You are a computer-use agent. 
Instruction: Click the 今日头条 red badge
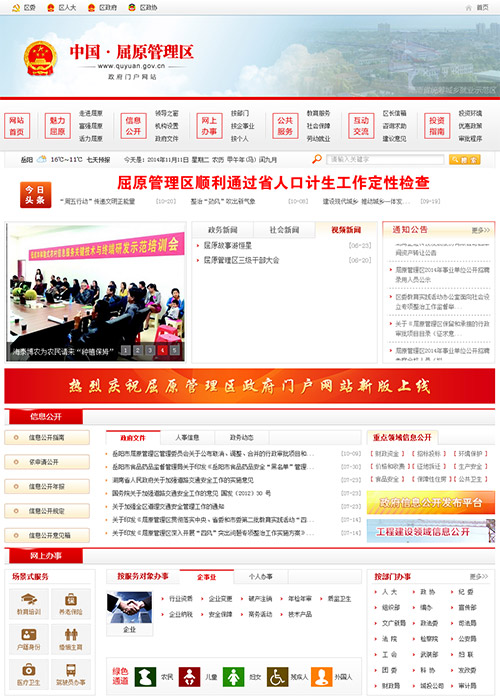pyautogui.click(x=35, y=195)
